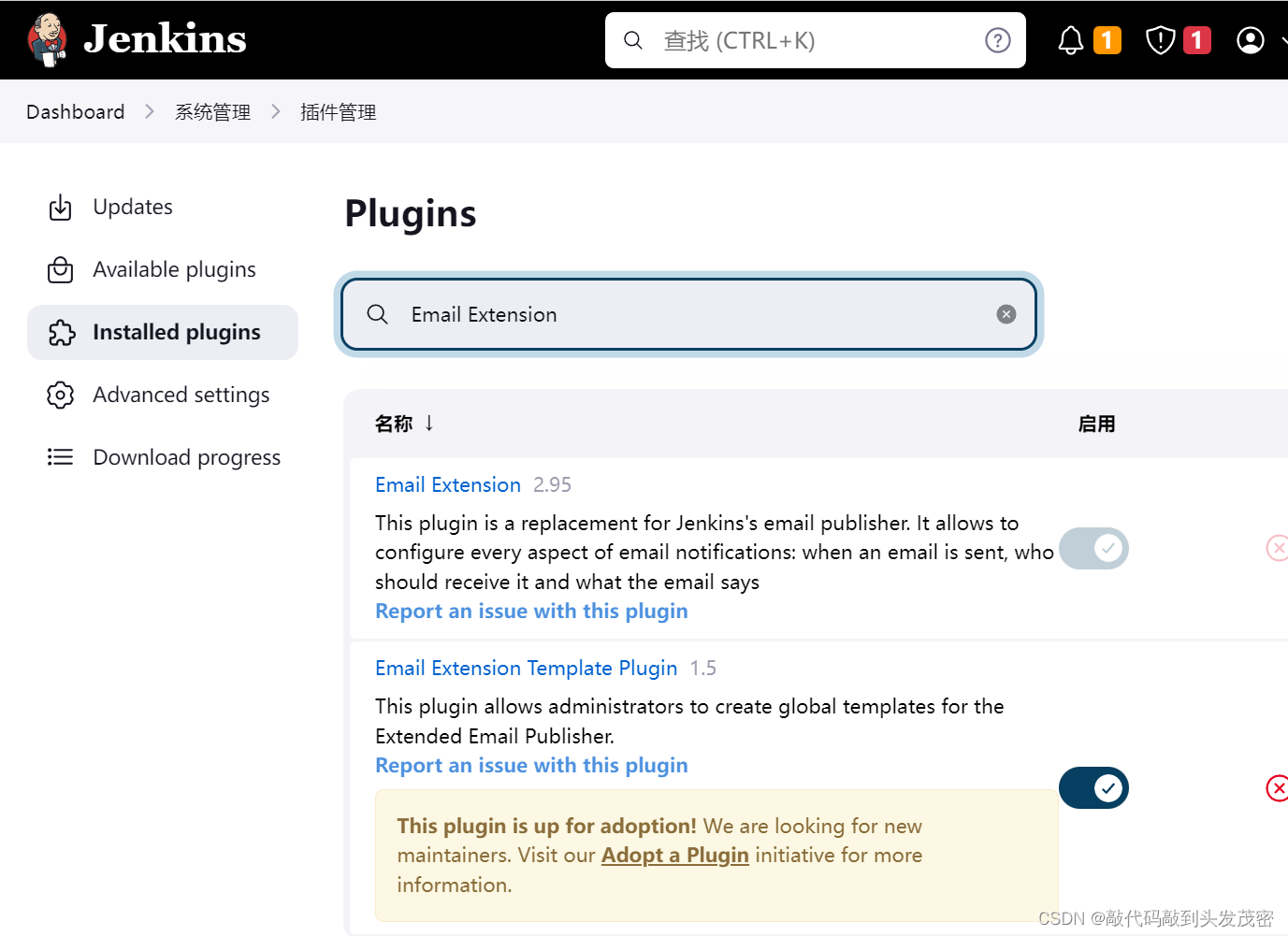The image size is (1288, 936).
Task: Report an issue with Email Extension plugin
Action: pos(531,611)
